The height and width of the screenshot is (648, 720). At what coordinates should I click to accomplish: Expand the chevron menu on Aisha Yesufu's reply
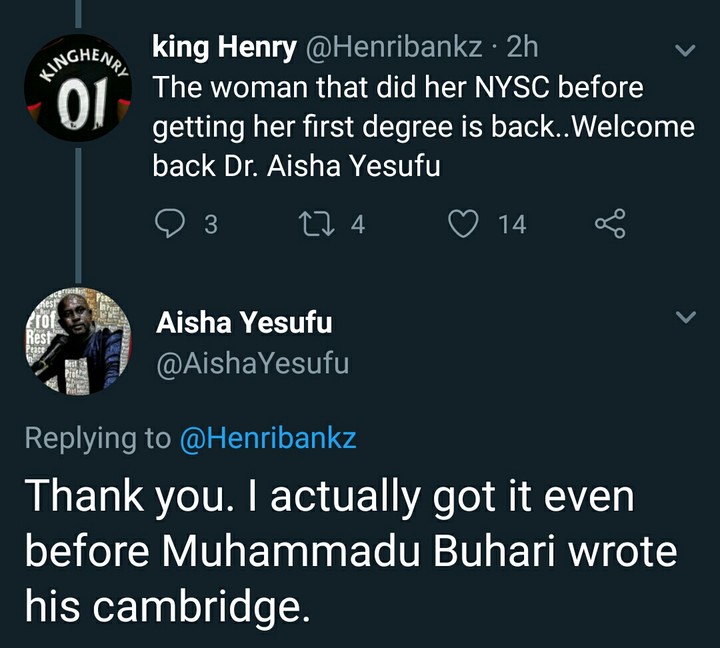tap(686, 318)
